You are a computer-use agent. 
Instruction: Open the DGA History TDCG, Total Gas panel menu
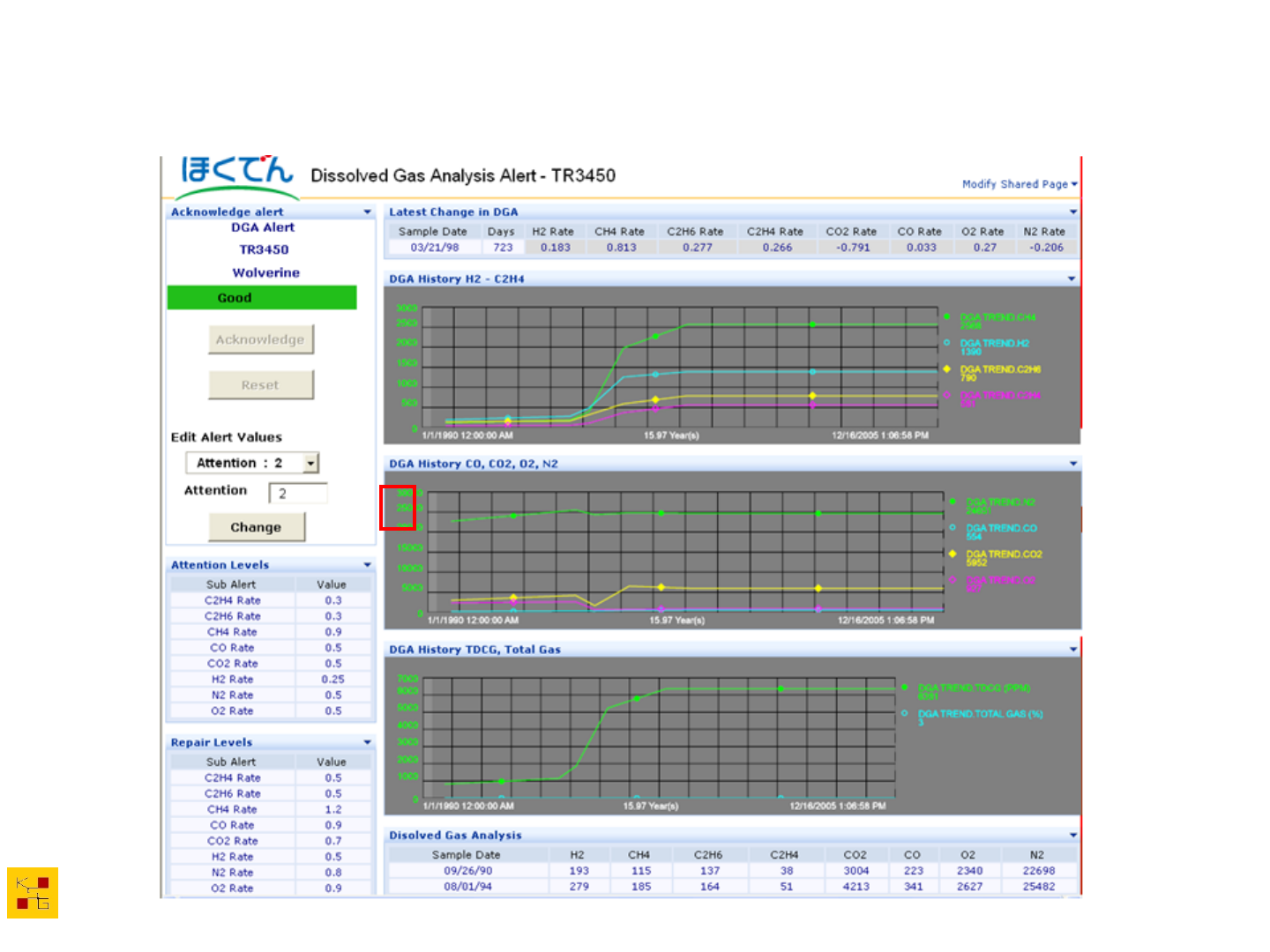(1073, 650)
